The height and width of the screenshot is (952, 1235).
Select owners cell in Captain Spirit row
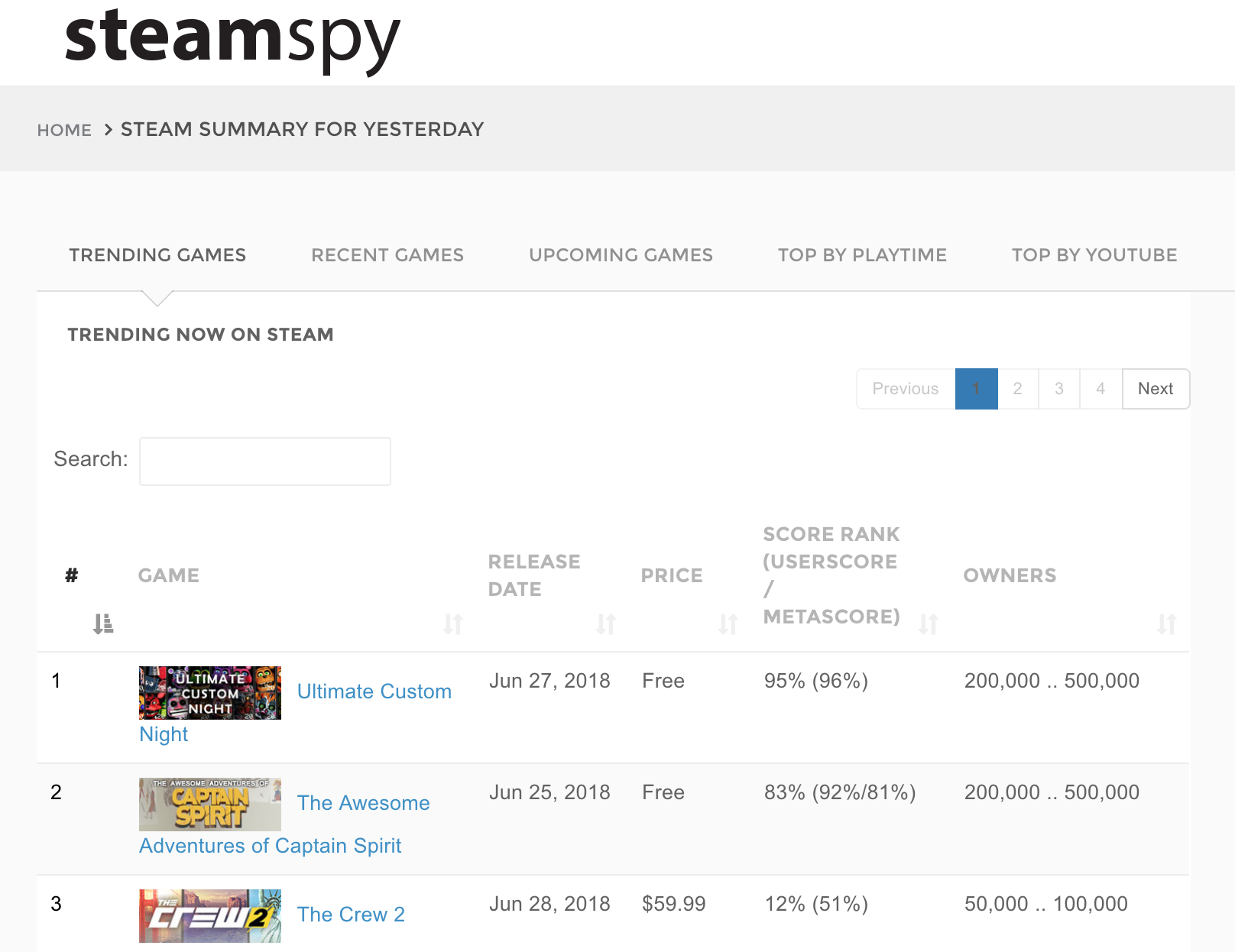click(1052, 792)
